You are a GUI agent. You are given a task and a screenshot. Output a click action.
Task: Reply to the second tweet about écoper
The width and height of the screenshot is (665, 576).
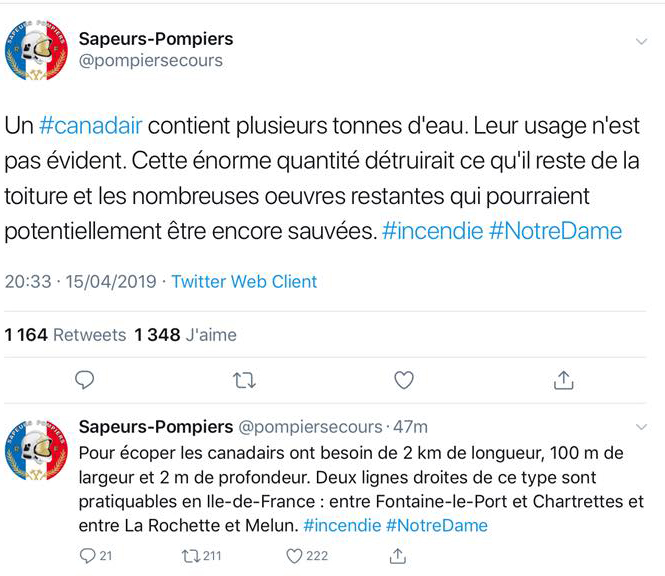click(x=87, y=555)
